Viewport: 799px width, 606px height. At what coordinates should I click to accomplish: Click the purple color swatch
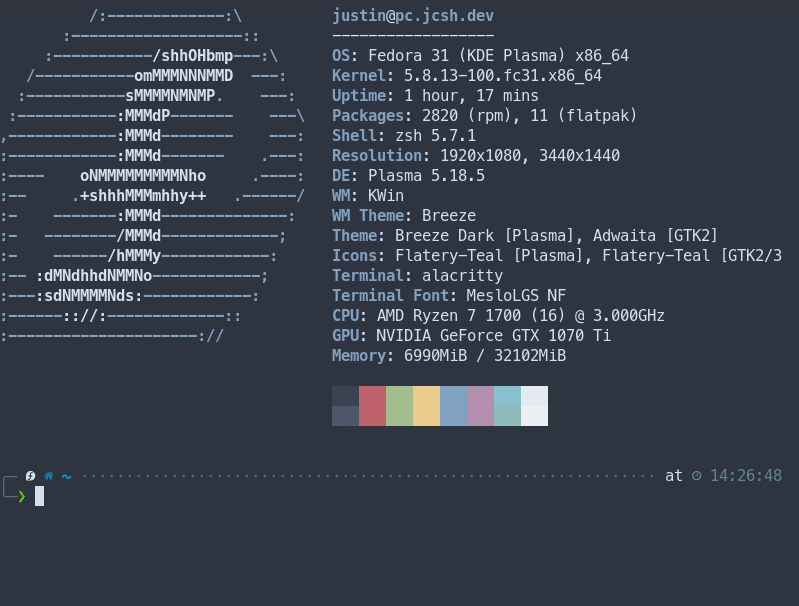pyautogui.click(x=481, y=406)
